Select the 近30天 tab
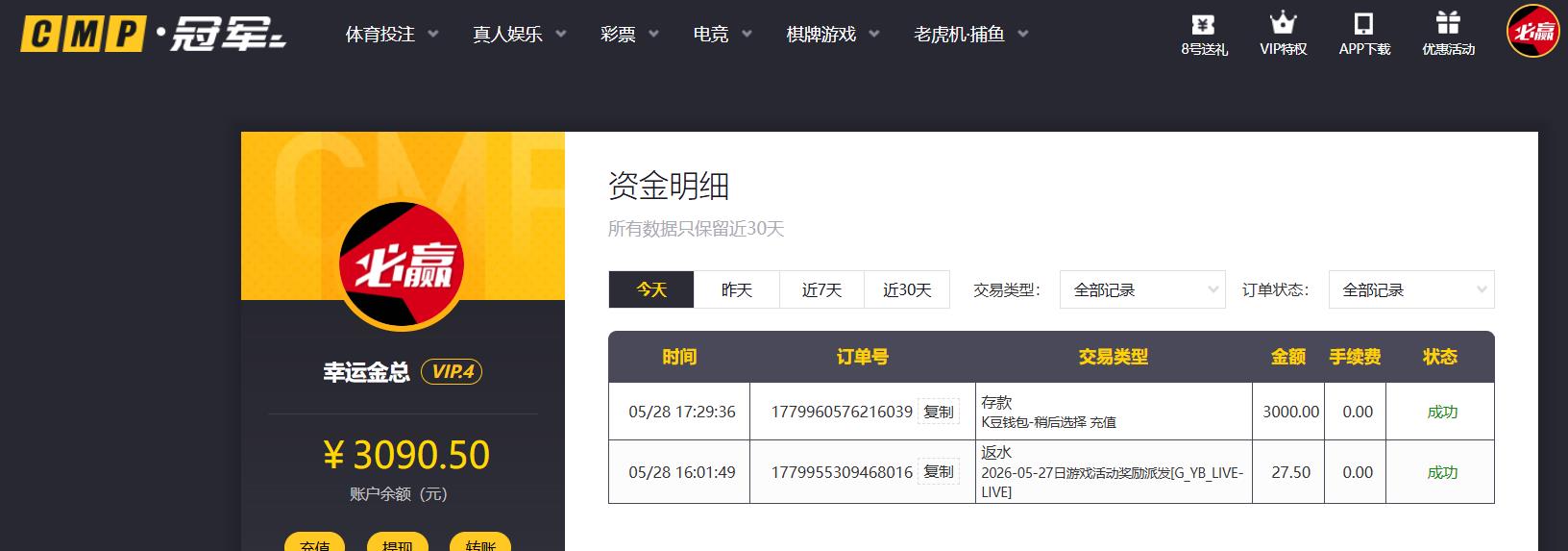Screen dimensions: 1568x551 coord(907,289)
